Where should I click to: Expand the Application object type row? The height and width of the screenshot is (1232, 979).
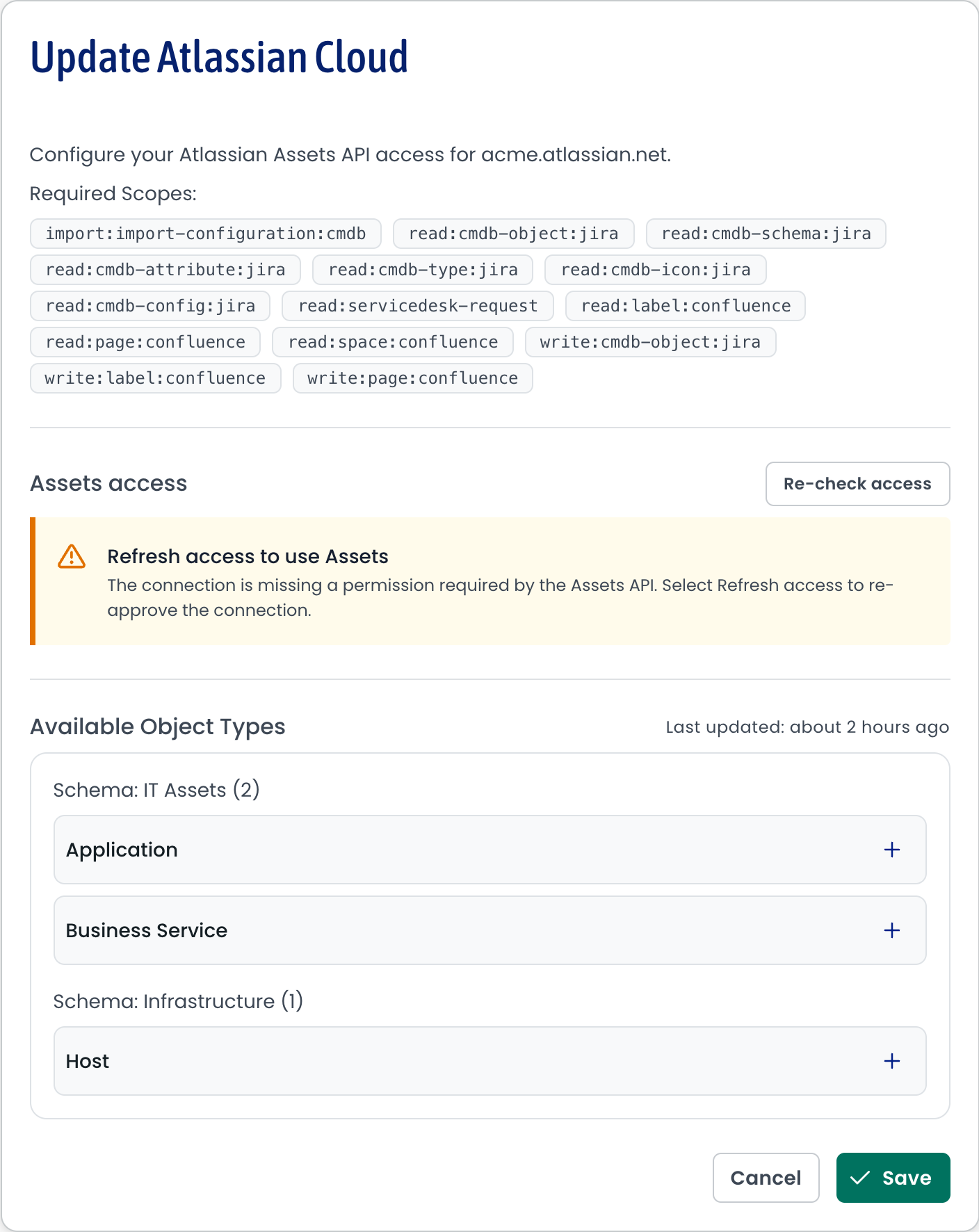coord(490,850)
